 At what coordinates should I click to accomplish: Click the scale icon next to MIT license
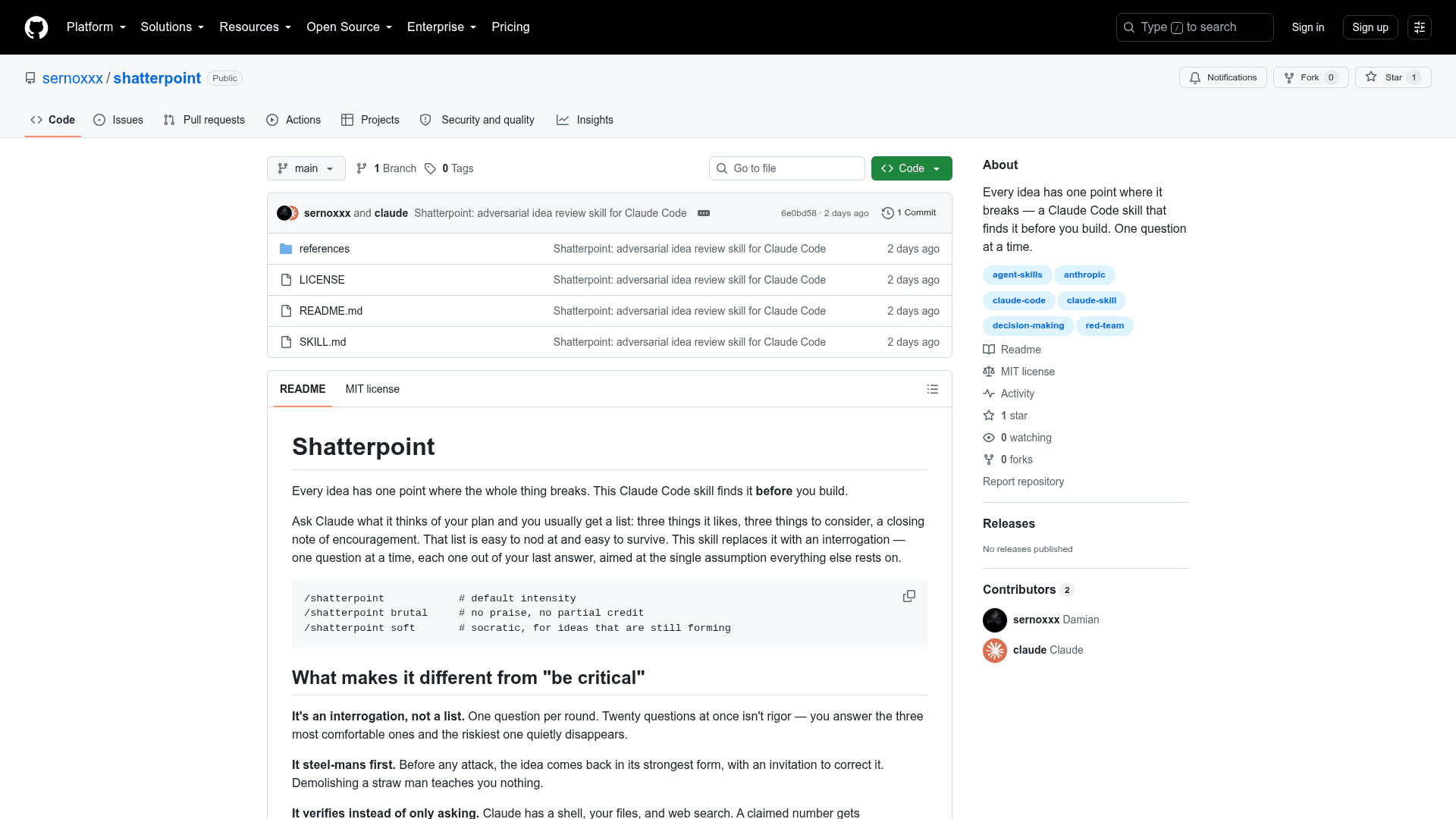(x=989, y=372)
